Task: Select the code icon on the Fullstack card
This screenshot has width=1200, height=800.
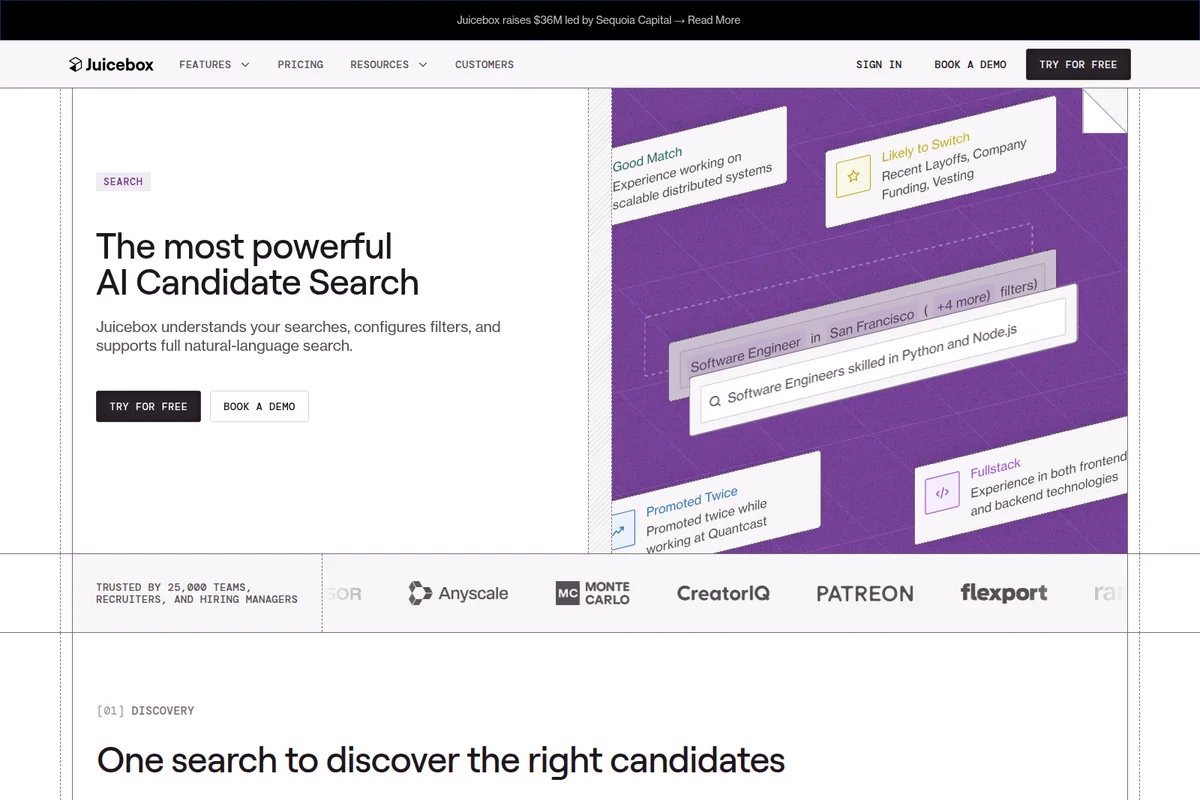Action: 941,491
